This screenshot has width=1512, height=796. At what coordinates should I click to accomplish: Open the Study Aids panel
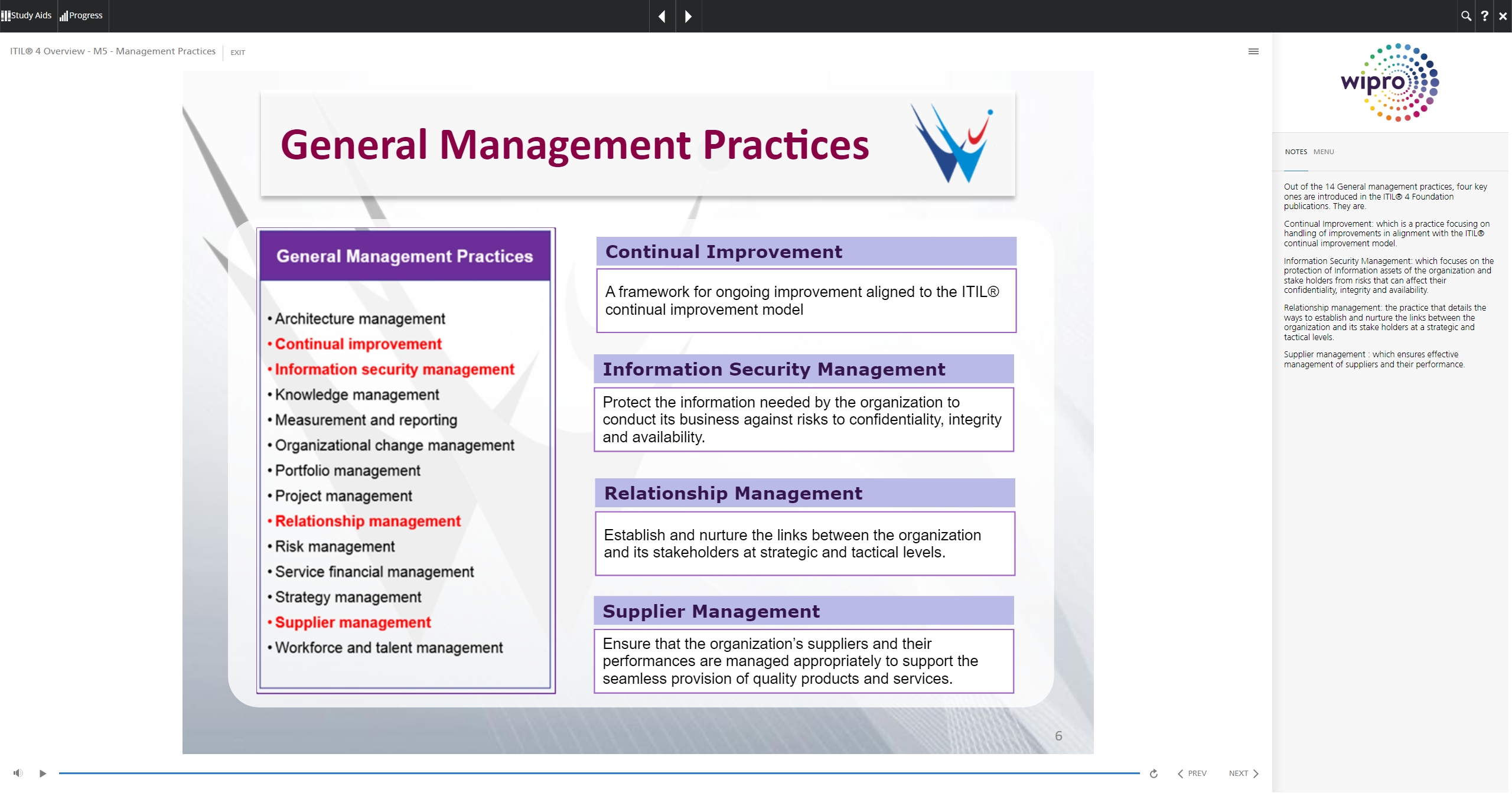(x=27, y=15)
